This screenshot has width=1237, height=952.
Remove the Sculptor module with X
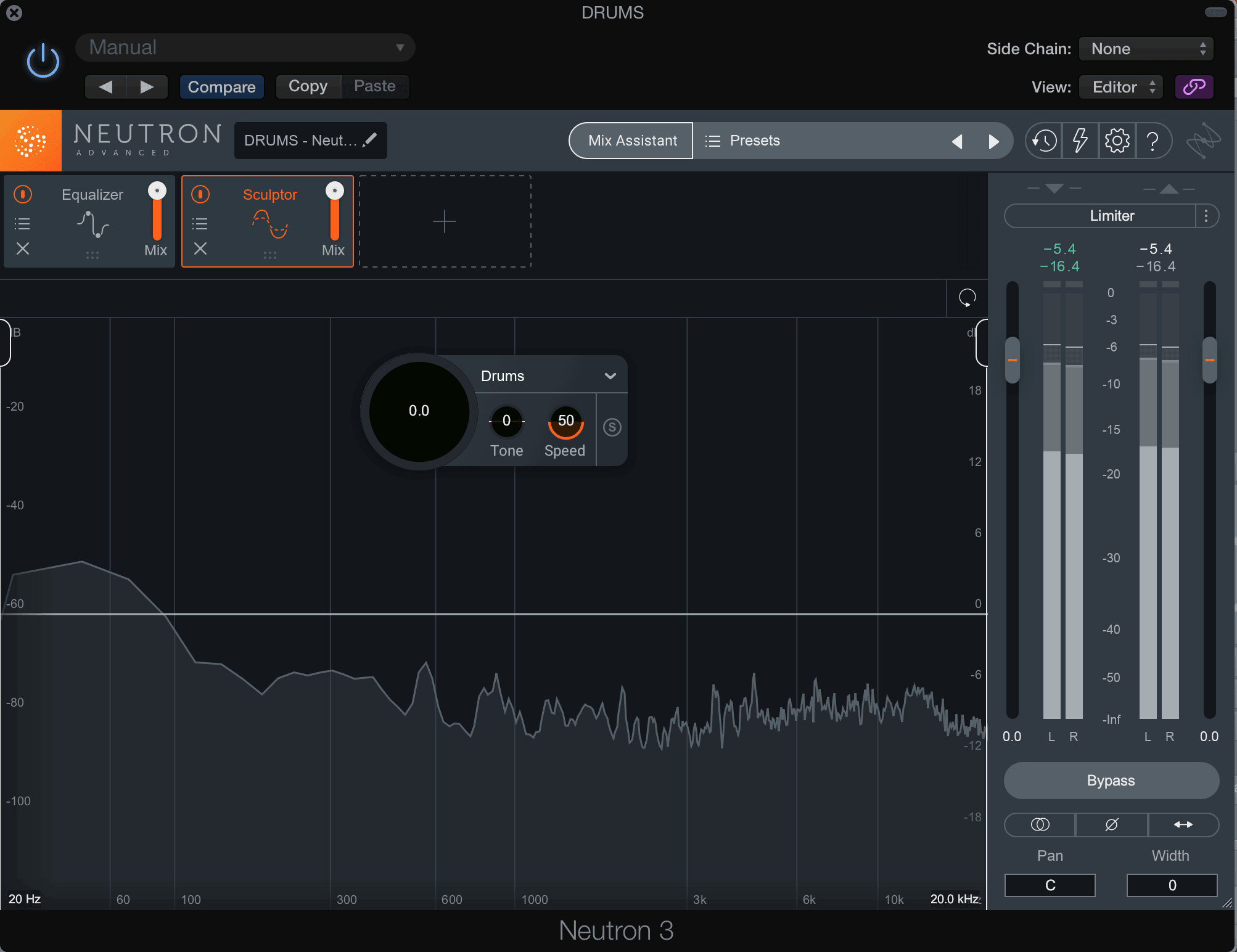200,248
